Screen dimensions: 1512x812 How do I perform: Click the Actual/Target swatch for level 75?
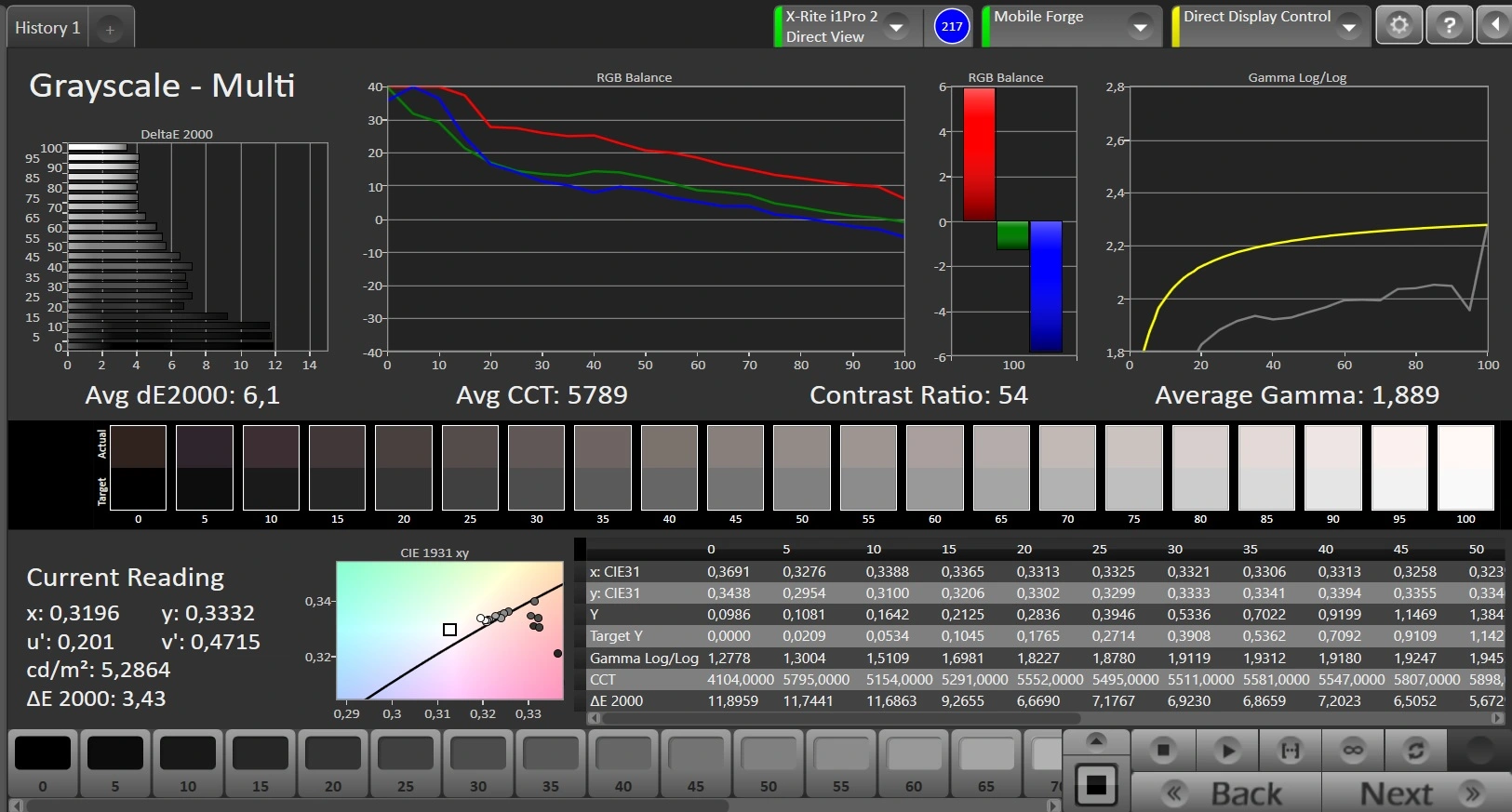(1134, 468)
